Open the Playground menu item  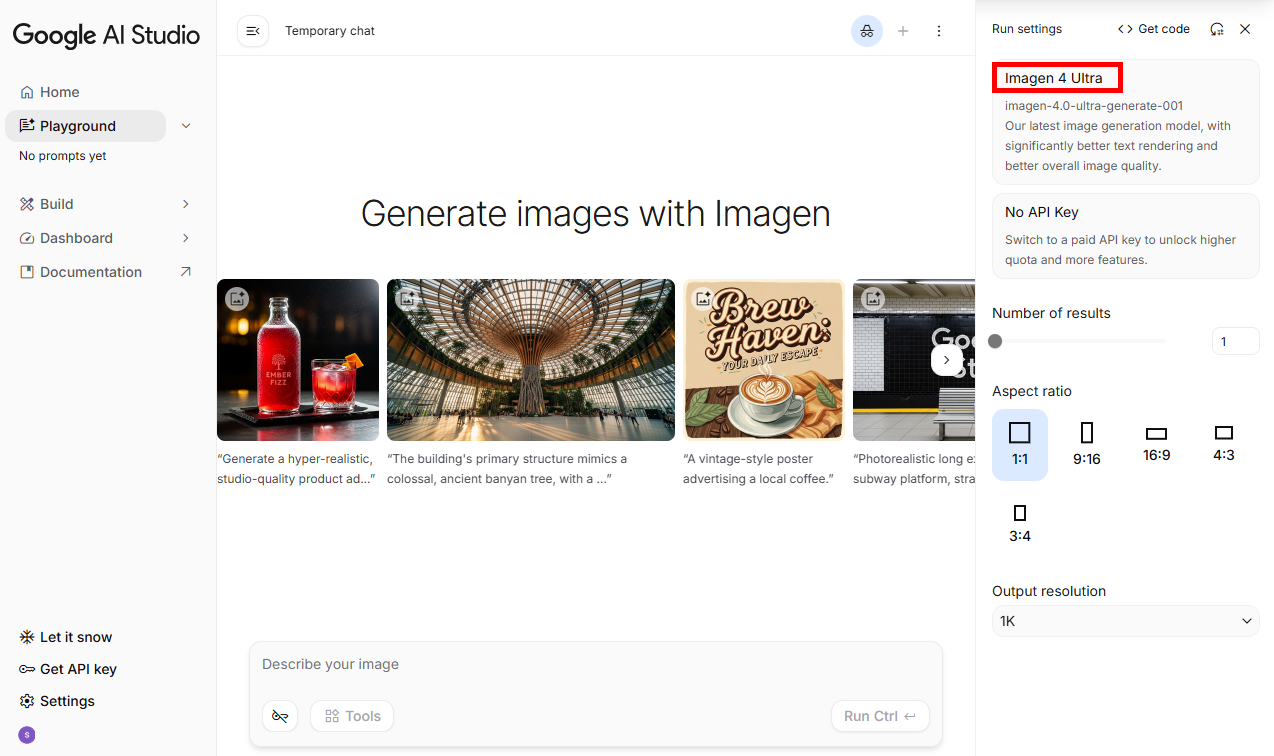(85, 126)
